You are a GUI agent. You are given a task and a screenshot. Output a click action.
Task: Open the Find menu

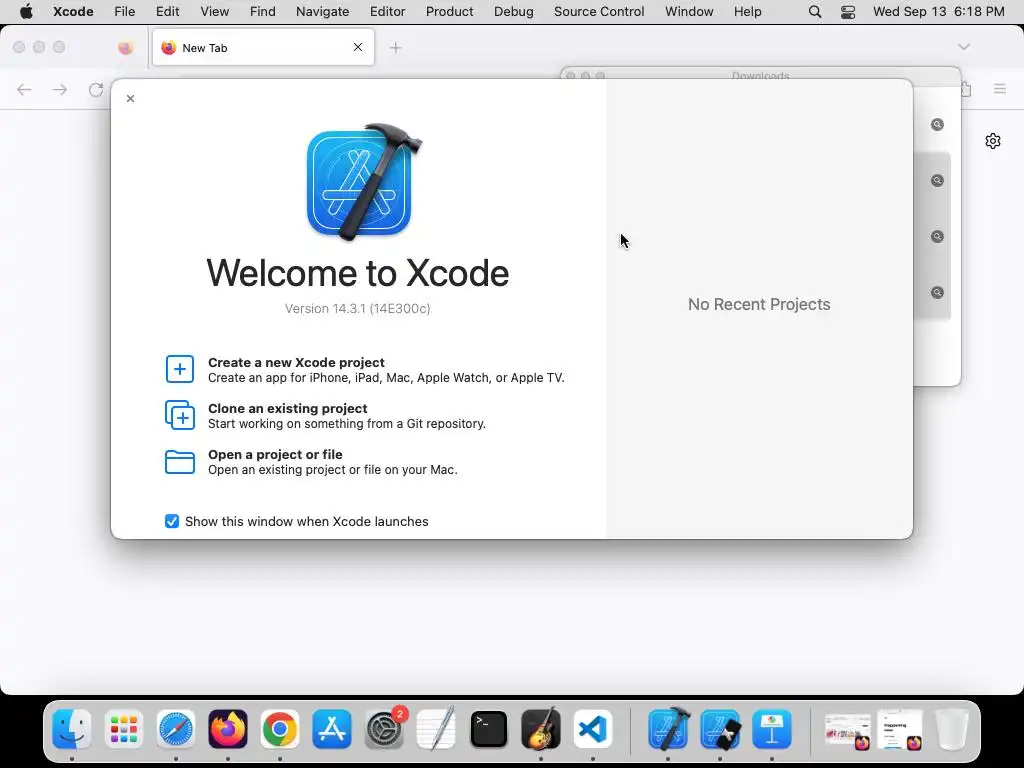click(x=263, y=12)
